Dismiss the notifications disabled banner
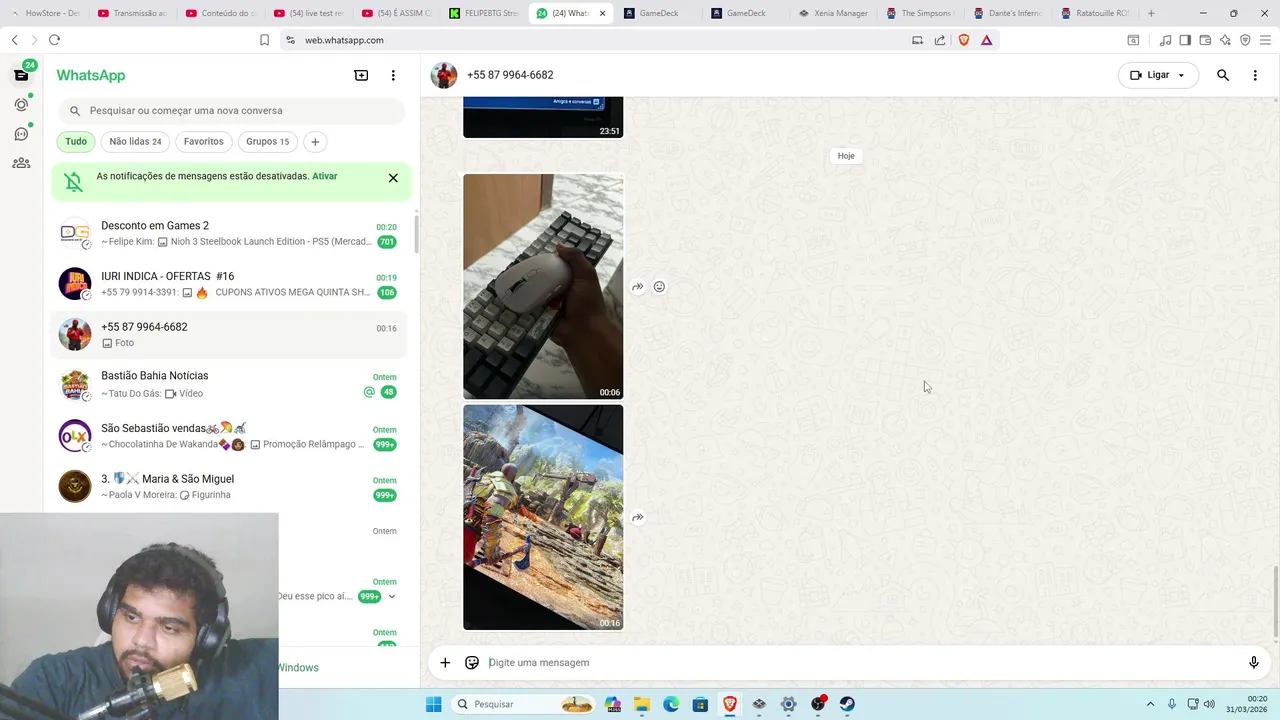 [393, 178]
